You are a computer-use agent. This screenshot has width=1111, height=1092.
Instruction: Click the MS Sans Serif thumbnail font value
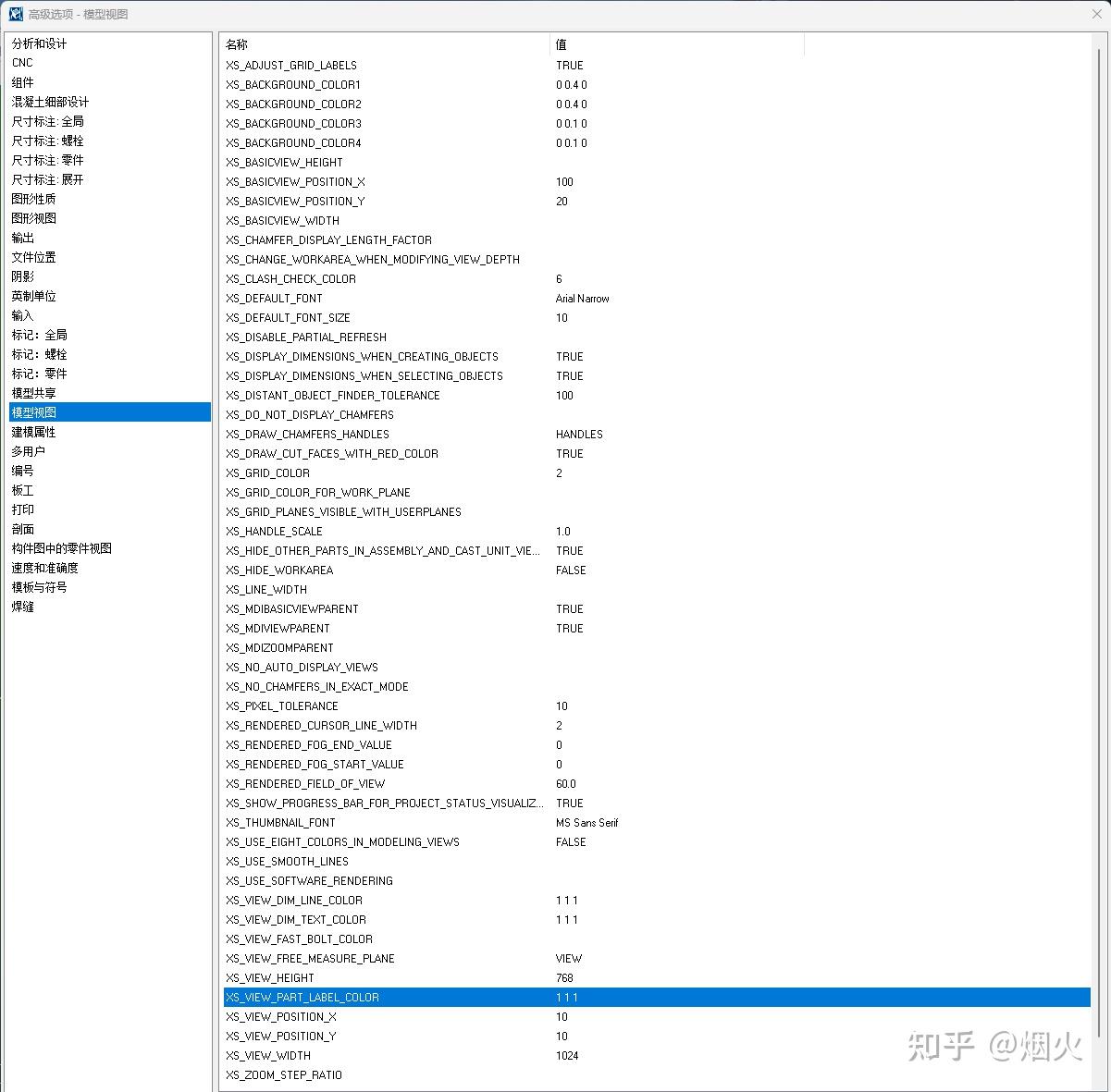[x=587, y=823]
